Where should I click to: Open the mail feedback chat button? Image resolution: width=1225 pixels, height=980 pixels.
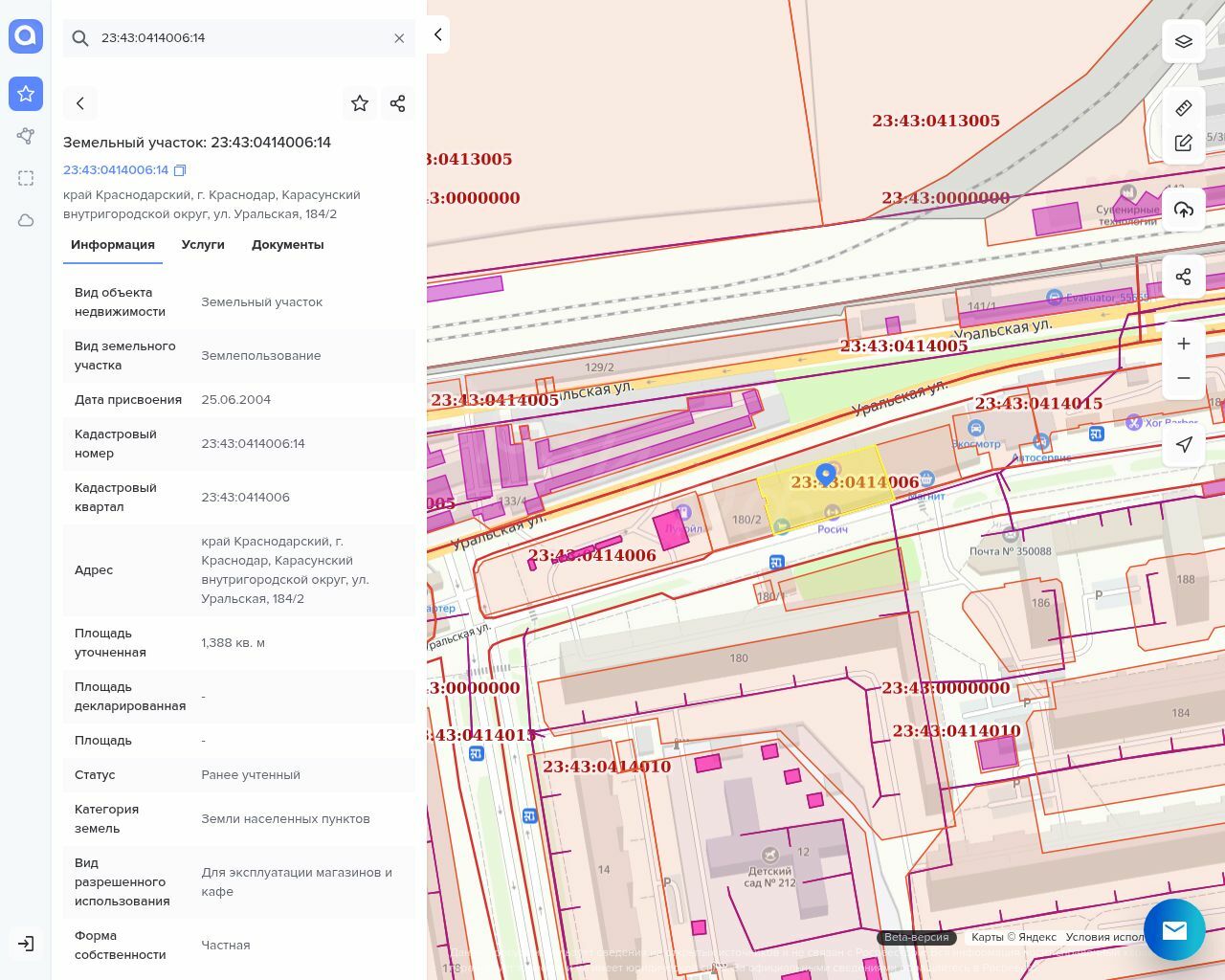tap(1174, 929)
